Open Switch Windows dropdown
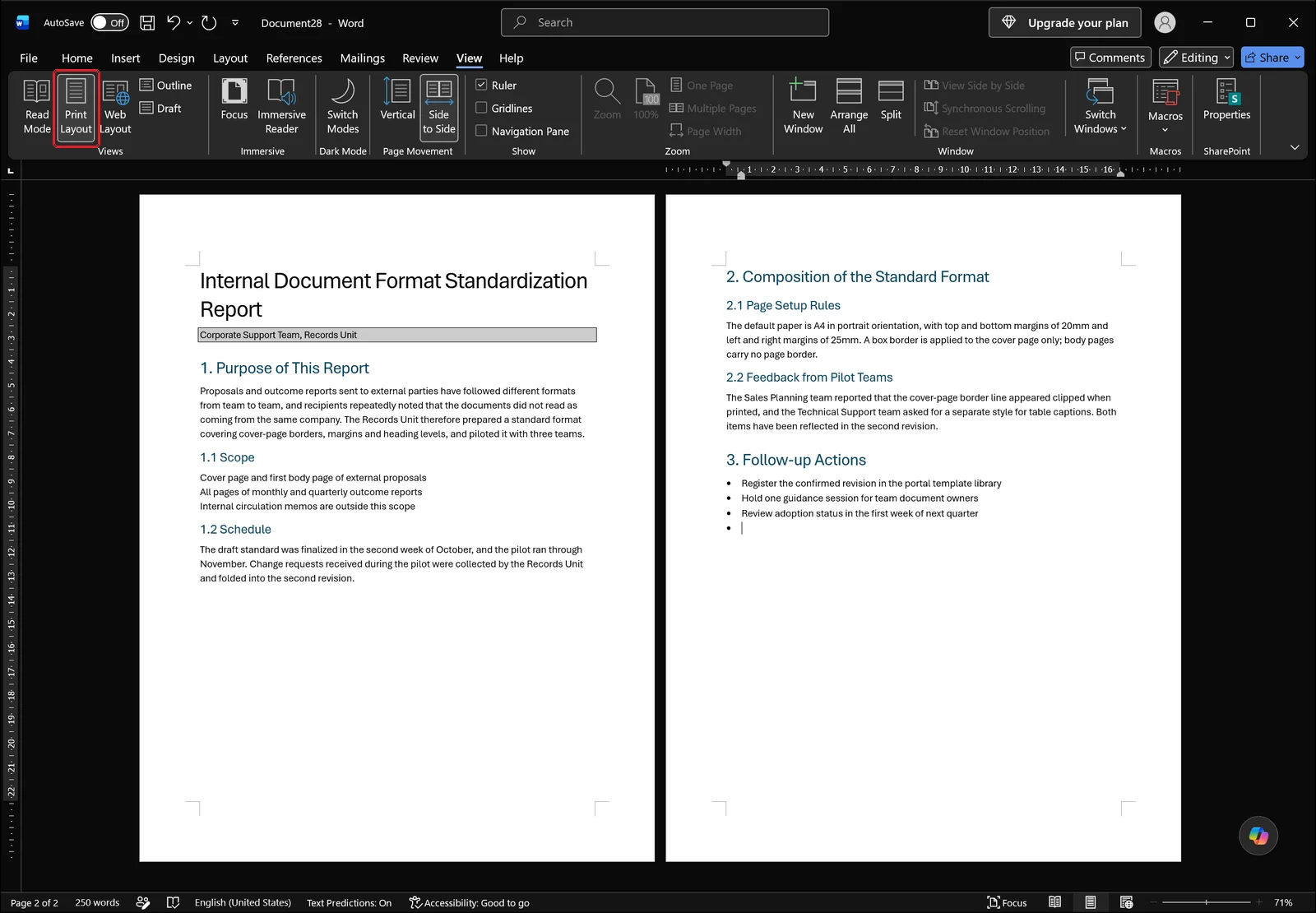This screenshot has width=1316, height=913. click(1100, 107)
